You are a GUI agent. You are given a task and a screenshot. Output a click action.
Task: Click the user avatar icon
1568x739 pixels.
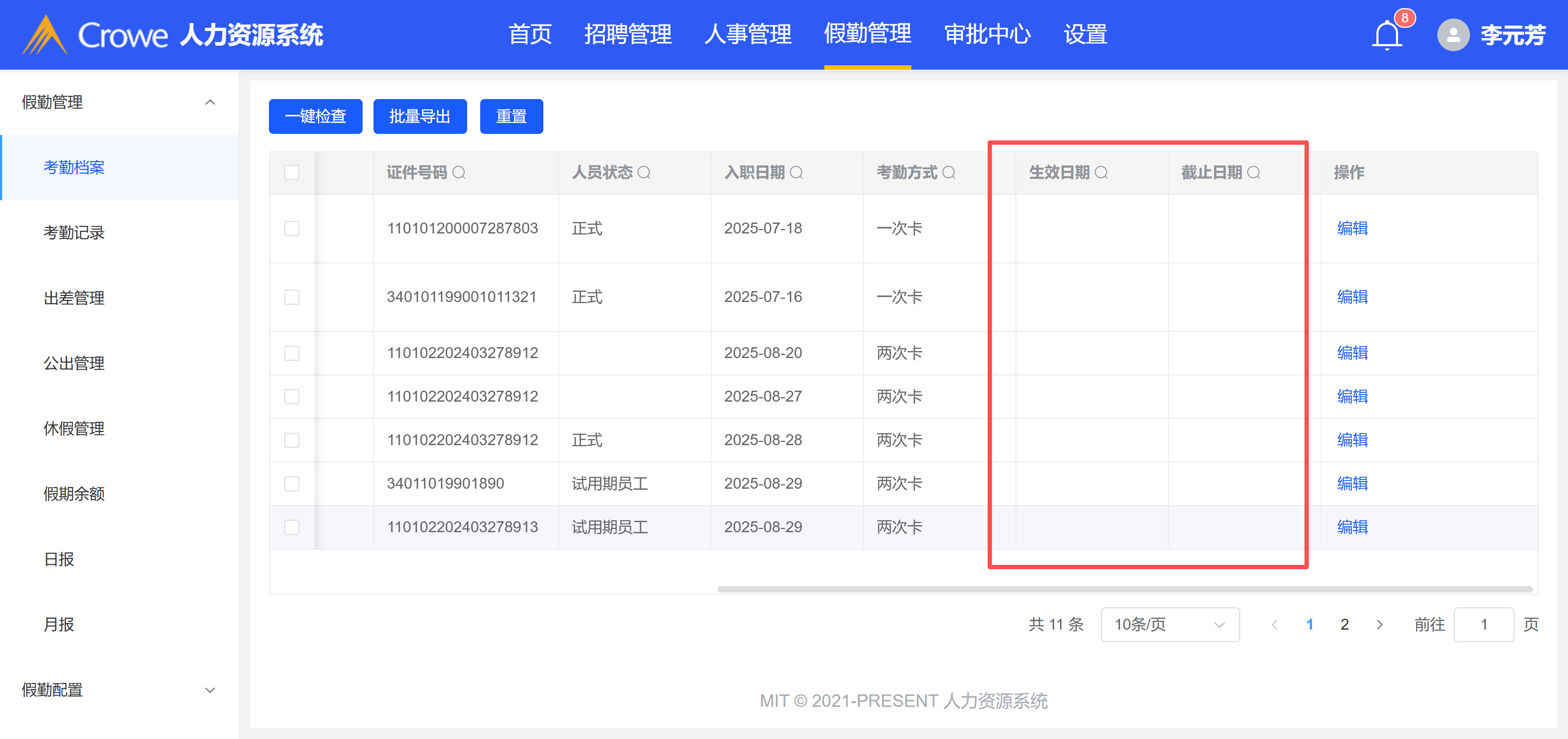pyautogui.click(x=1453, y=35)
